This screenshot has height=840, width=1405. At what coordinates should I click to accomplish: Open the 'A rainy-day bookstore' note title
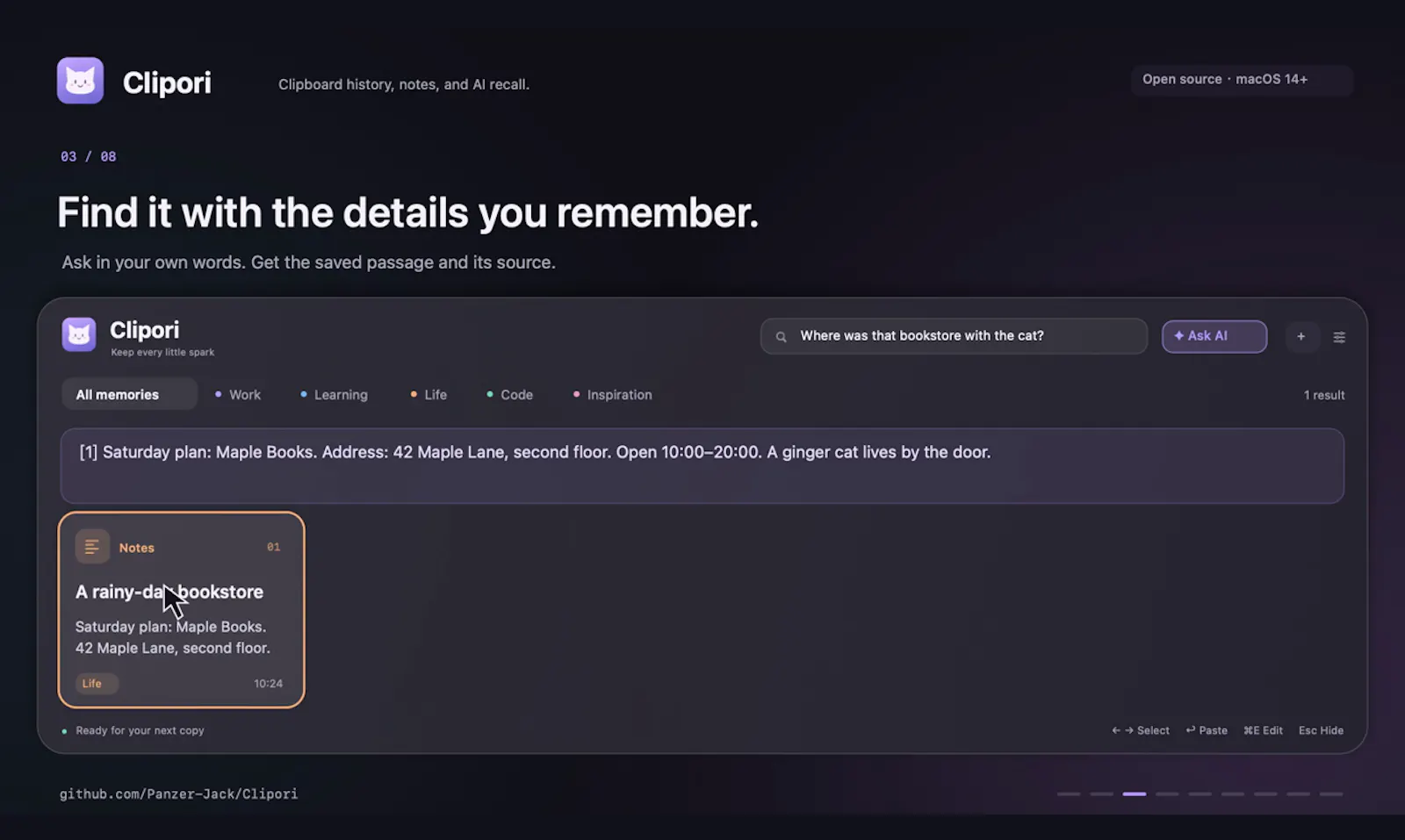coord(169,592)
